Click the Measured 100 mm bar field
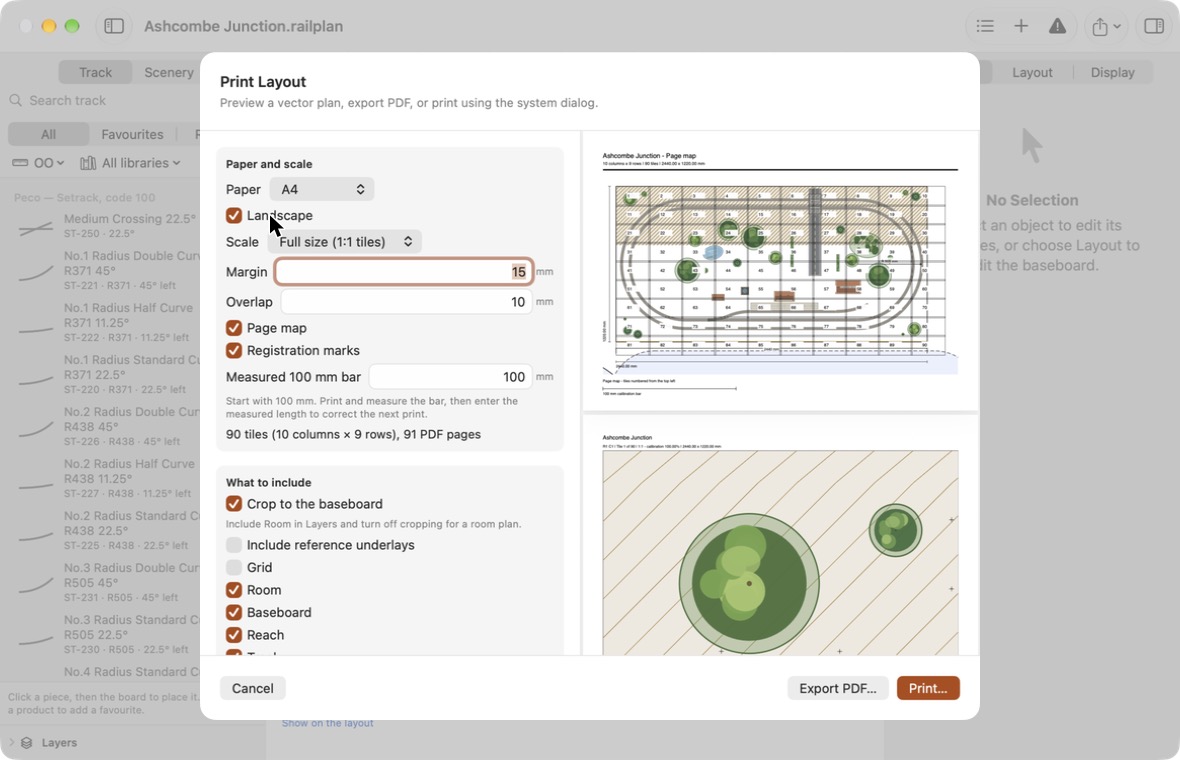This screenshot has width=1180, height=760. coord(451,377)
